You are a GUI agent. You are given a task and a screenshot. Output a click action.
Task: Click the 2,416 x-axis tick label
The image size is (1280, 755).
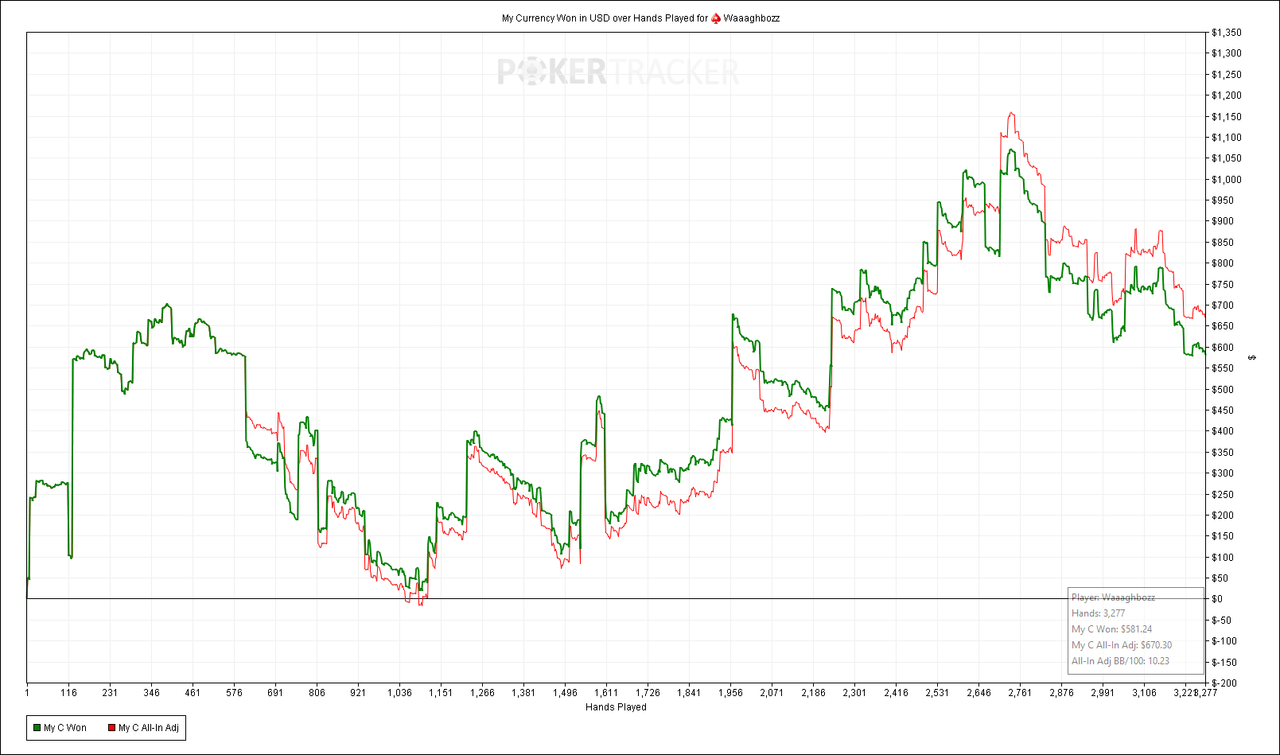pos(897,692)
